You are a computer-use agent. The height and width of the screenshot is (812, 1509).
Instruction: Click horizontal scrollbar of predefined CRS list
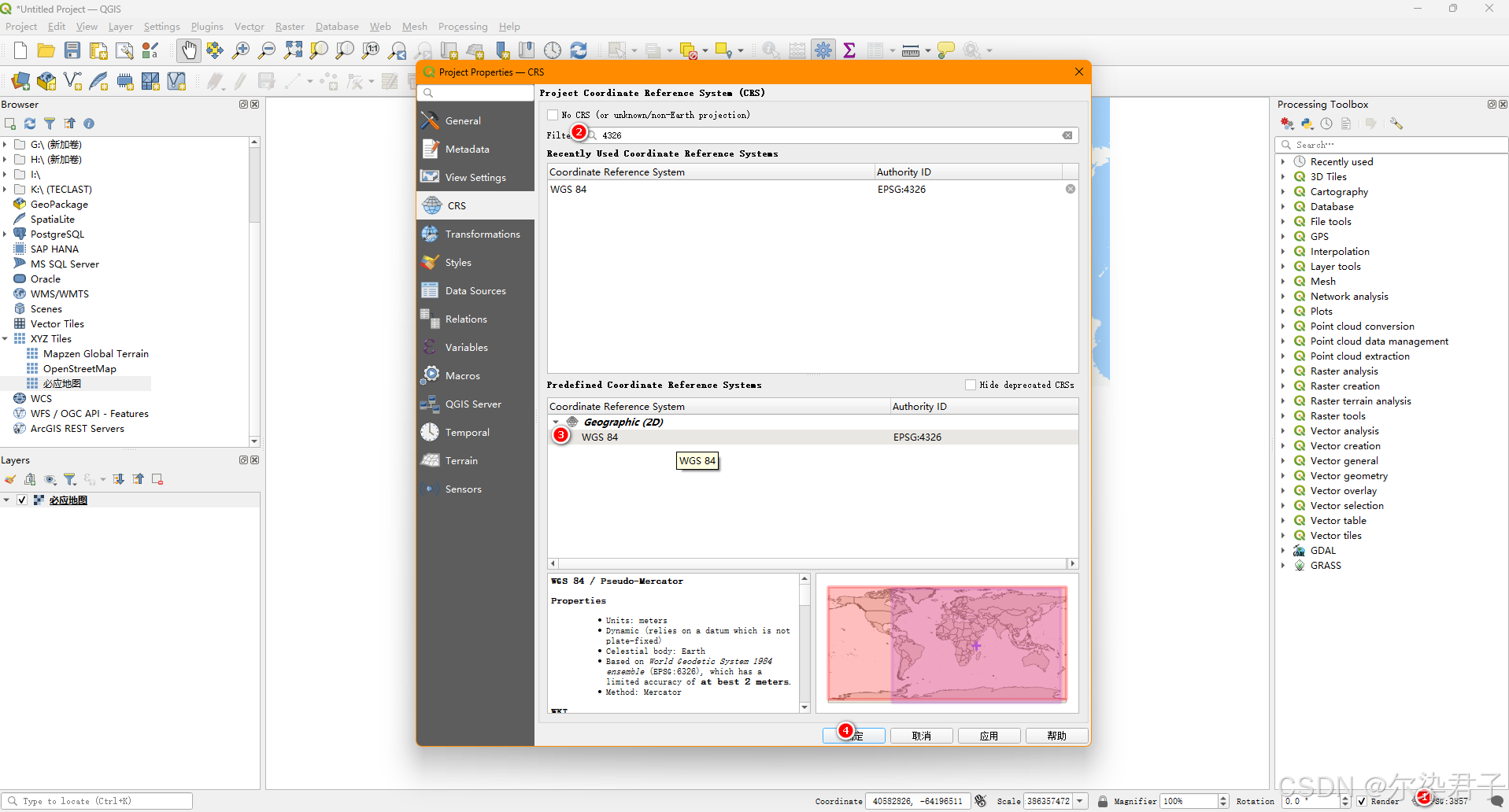(x=812, y=563)
